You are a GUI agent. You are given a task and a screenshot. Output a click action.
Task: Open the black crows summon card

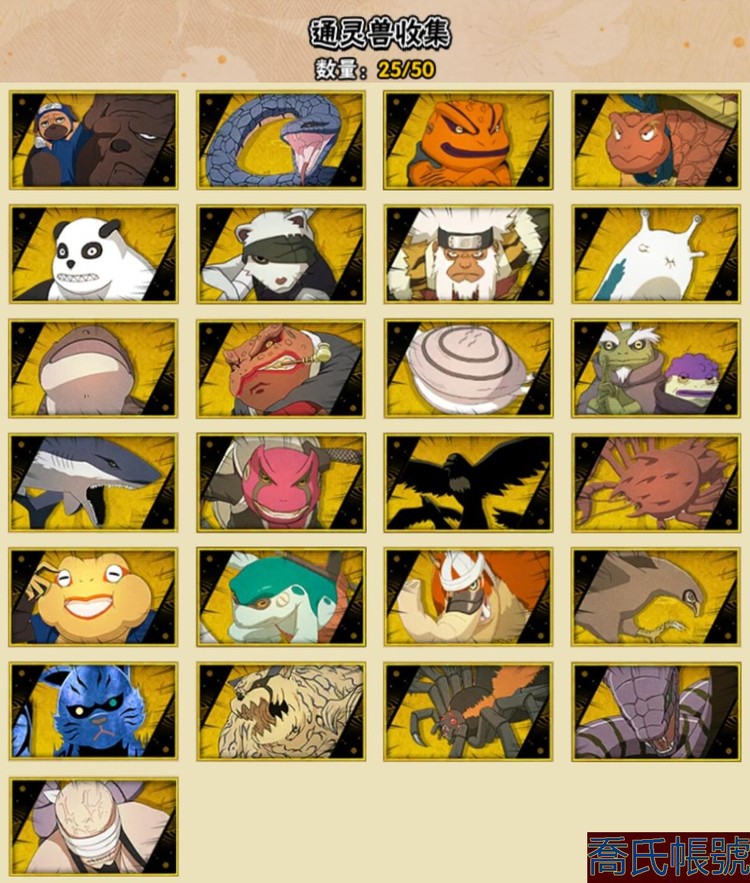468,483
